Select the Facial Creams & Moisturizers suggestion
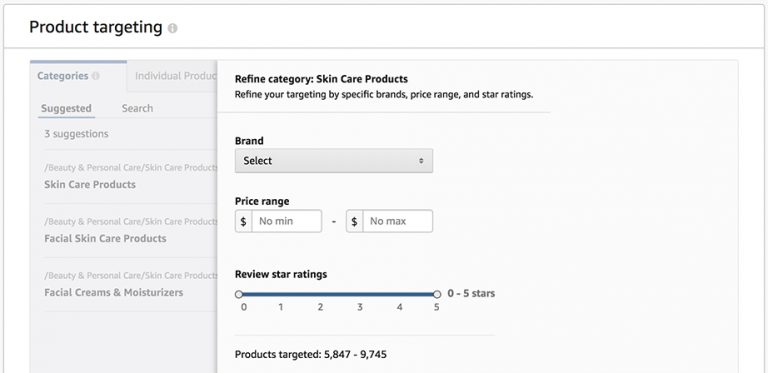The image size is (768, 373). click(114, 292)
